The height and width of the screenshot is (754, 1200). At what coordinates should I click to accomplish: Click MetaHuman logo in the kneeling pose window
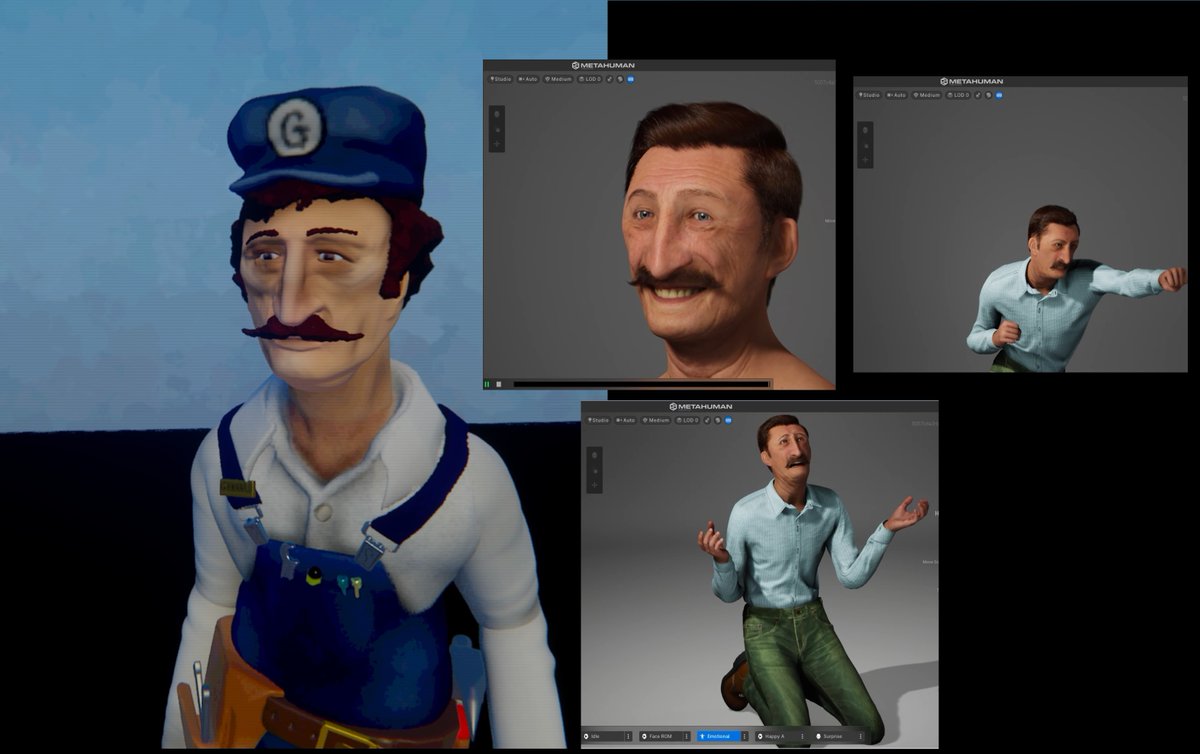pos(701,406)
